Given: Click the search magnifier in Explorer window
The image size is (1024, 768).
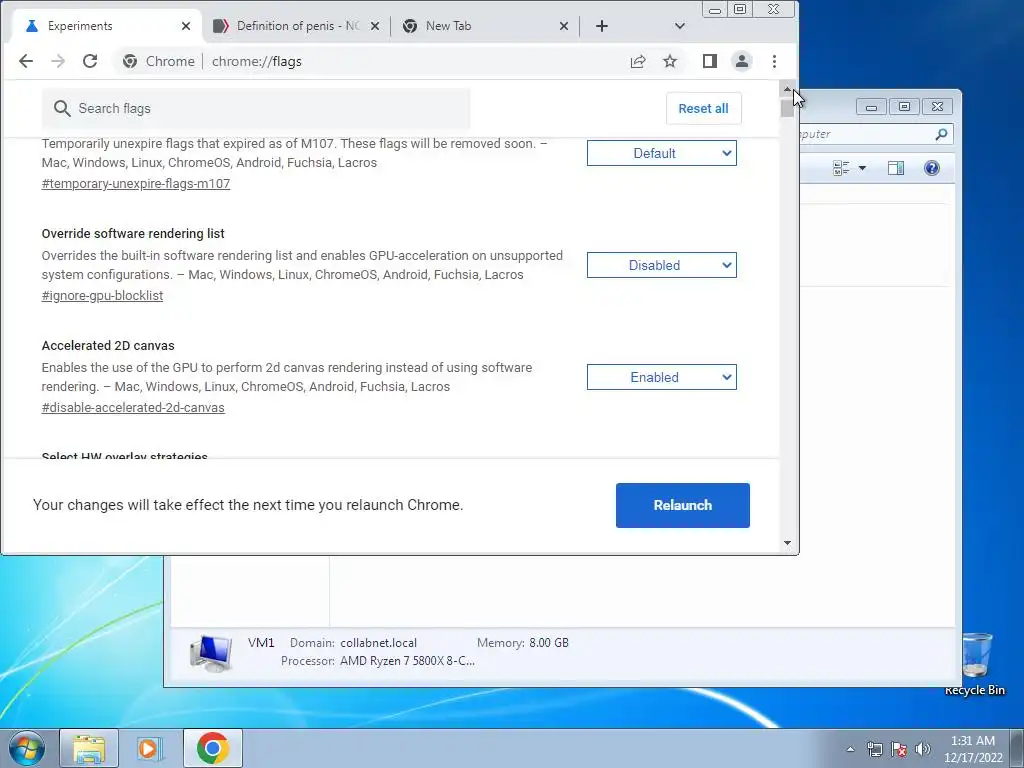Looking at the screenshot, I should (941, 134).
